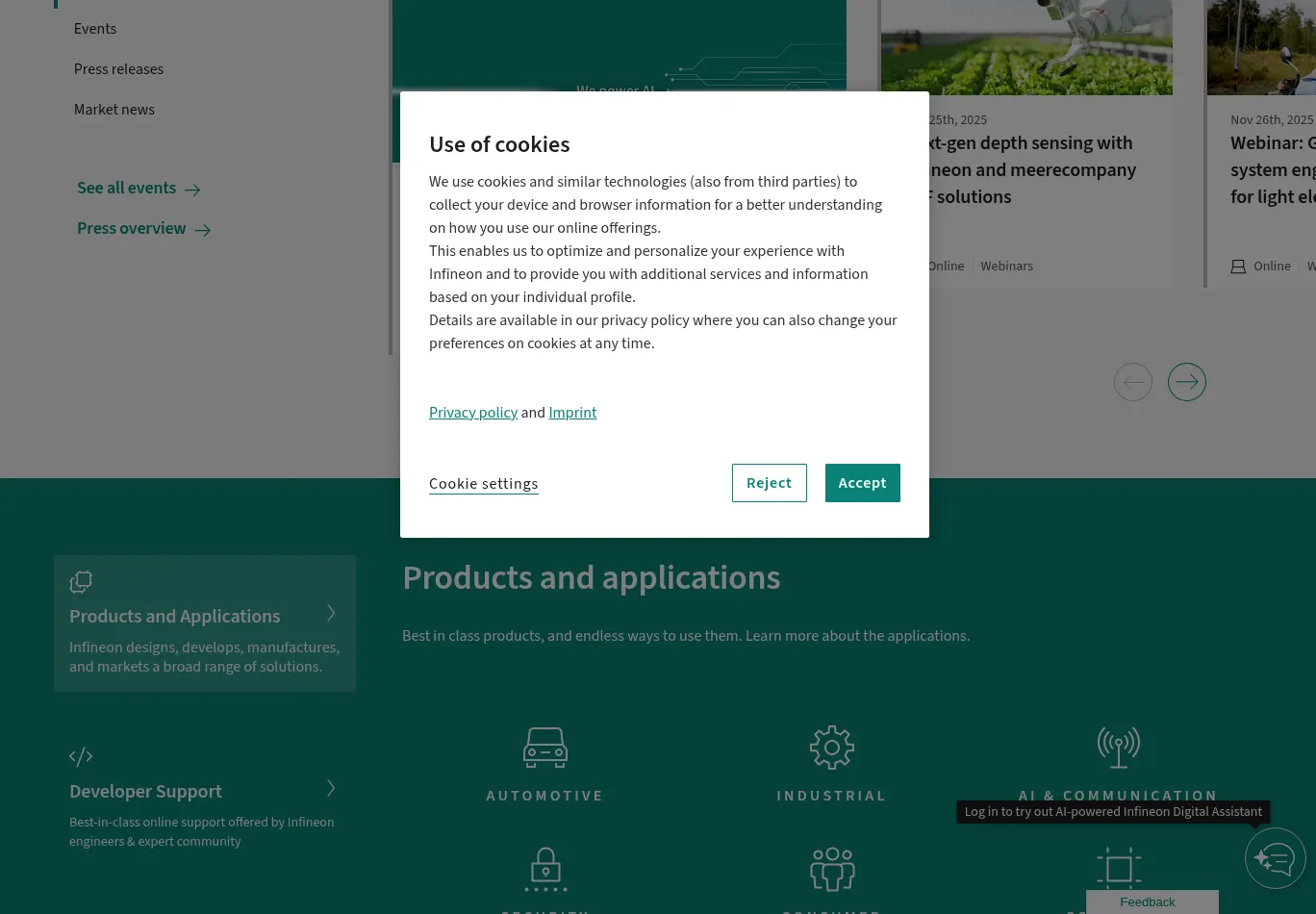Accept cookies in the dialog

(862, 483)
